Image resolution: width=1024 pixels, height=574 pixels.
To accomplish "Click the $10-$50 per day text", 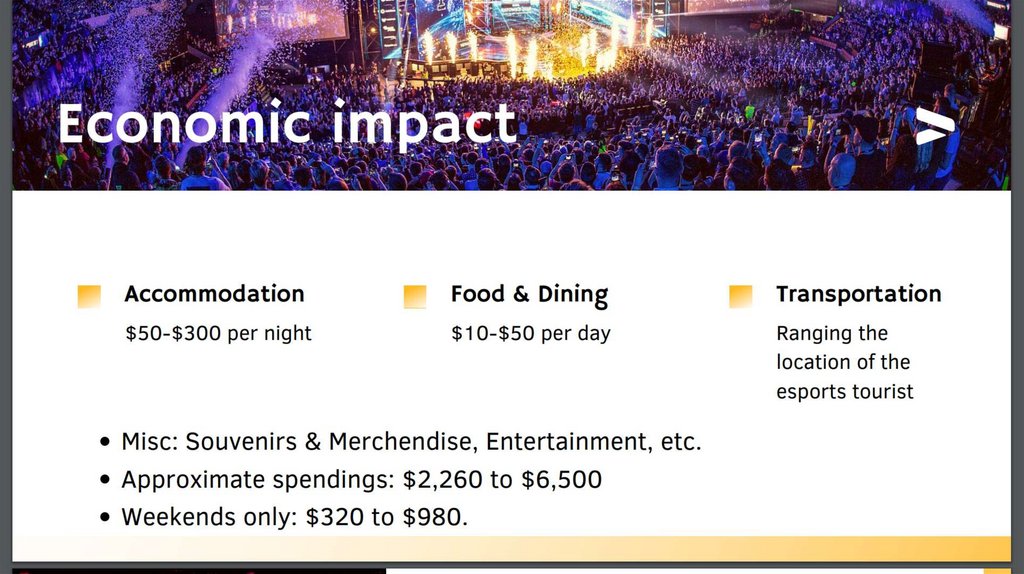I will click(x=530, y=333).
